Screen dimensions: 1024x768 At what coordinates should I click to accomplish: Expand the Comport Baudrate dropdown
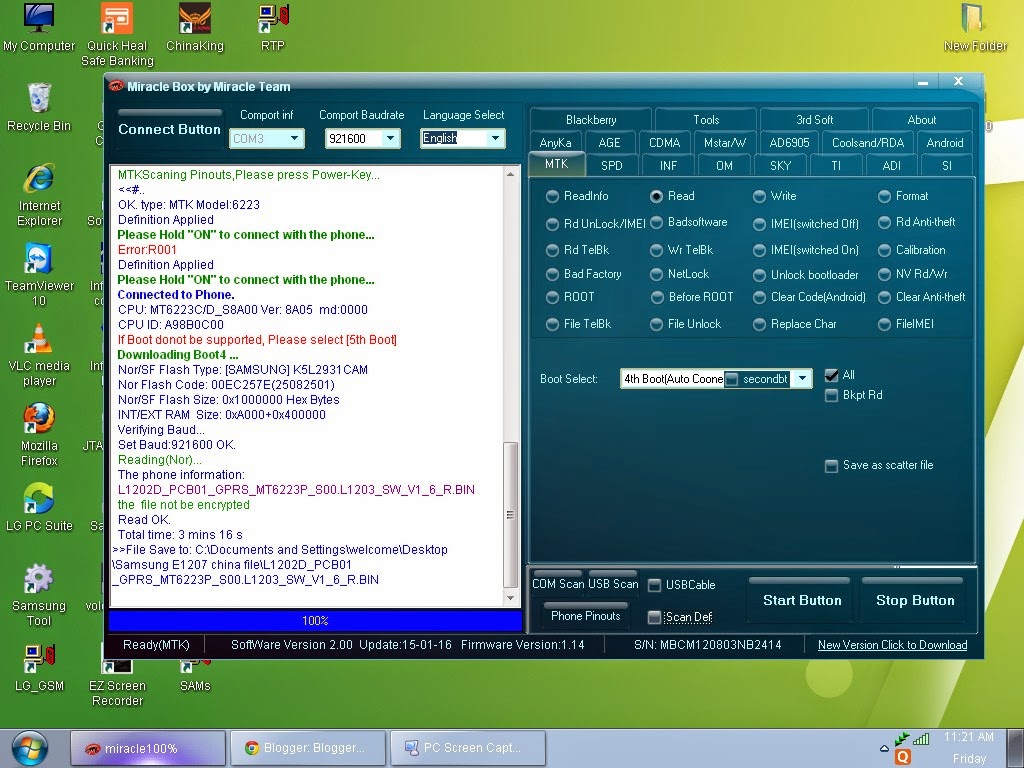(x=390, y=138)
